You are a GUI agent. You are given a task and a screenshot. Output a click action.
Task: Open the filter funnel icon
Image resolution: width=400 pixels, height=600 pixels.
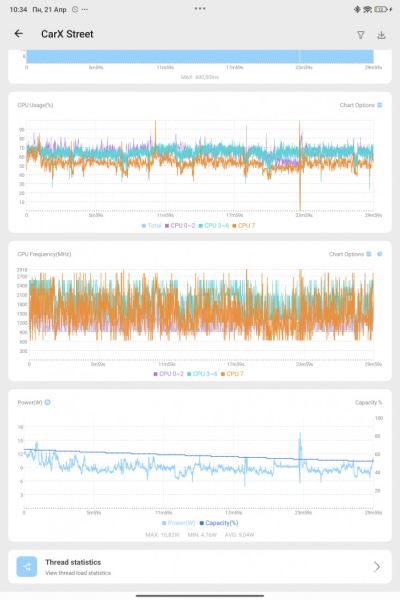coord(361,35)
